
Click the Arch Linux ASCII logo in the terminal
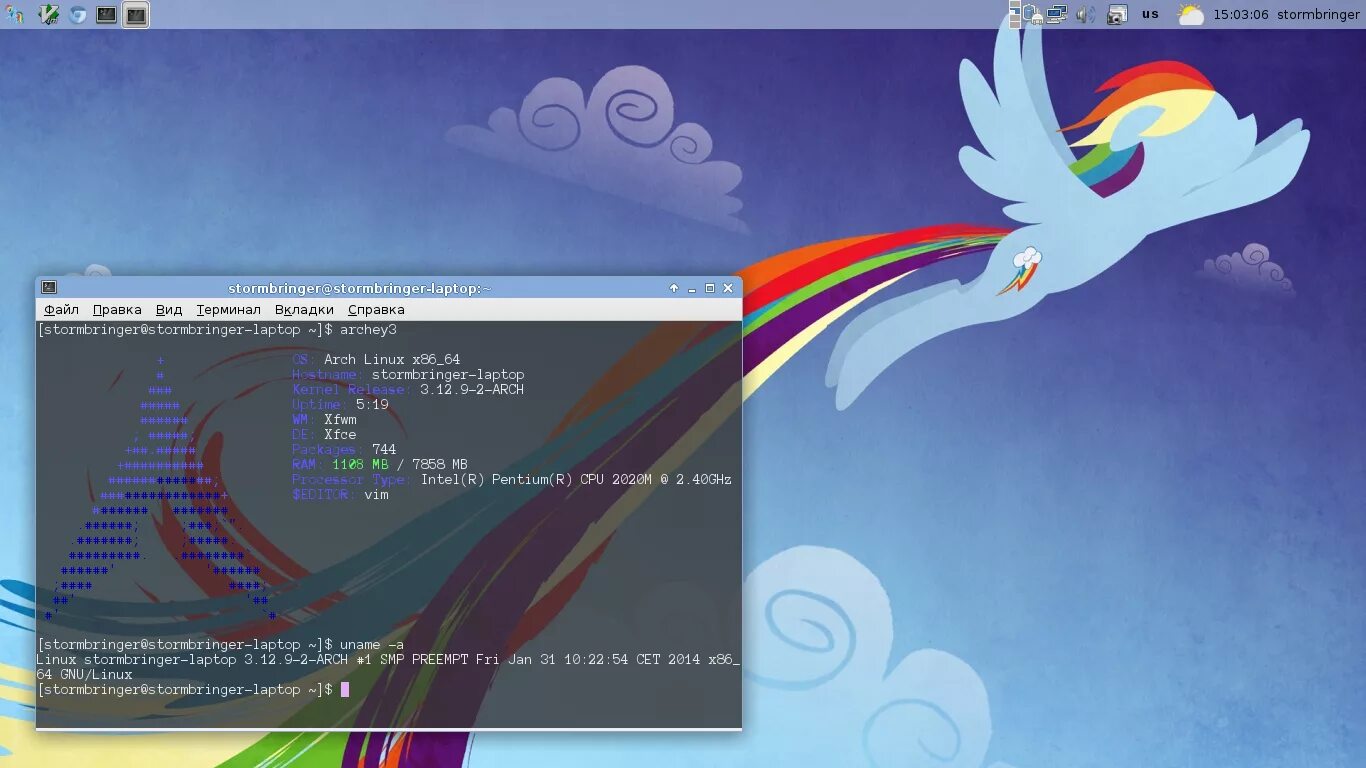(160, 487)
